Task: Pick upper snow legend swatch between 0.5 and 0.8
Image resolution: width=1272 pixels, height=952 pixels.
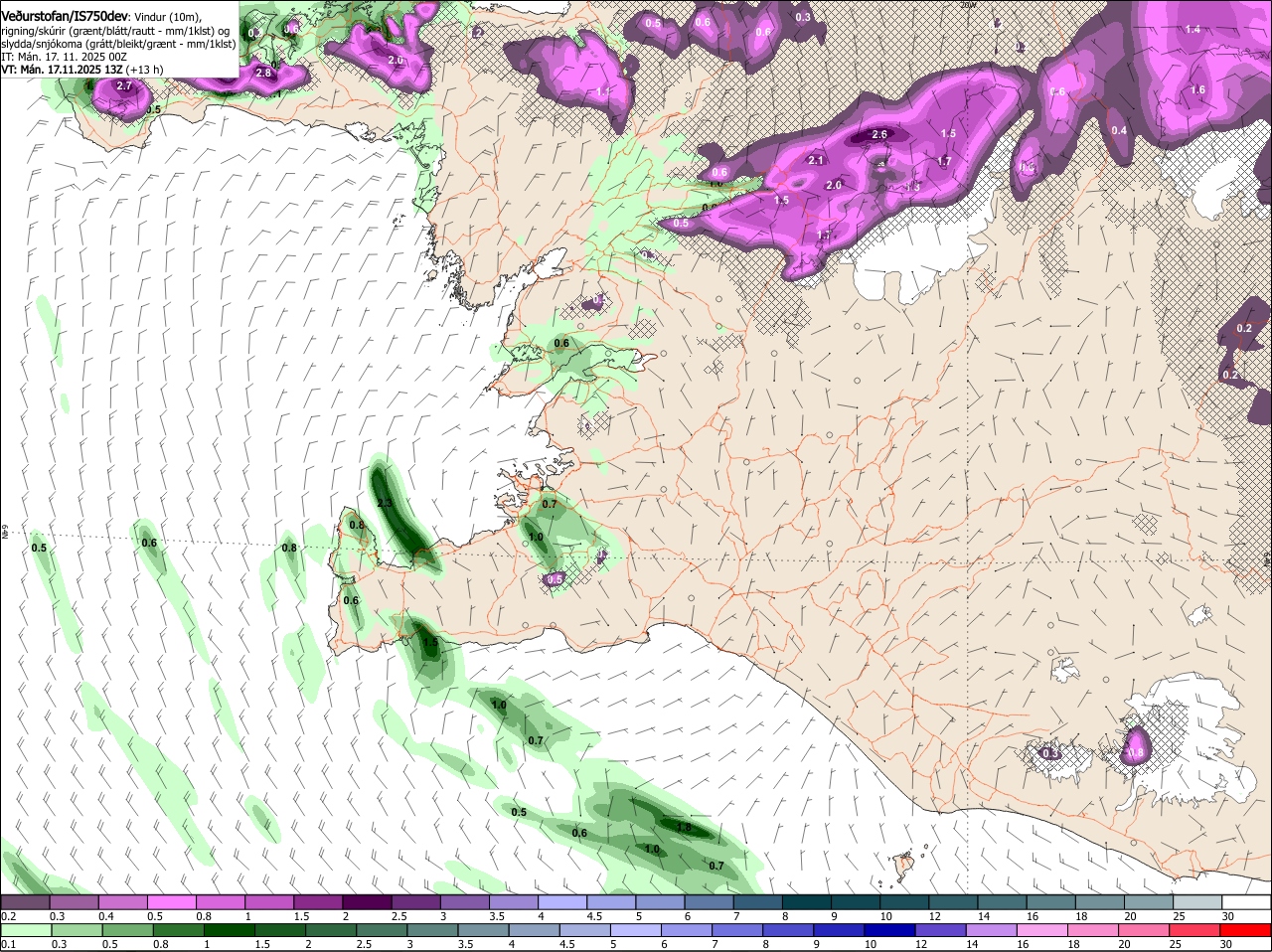Action: coord(172,902)
